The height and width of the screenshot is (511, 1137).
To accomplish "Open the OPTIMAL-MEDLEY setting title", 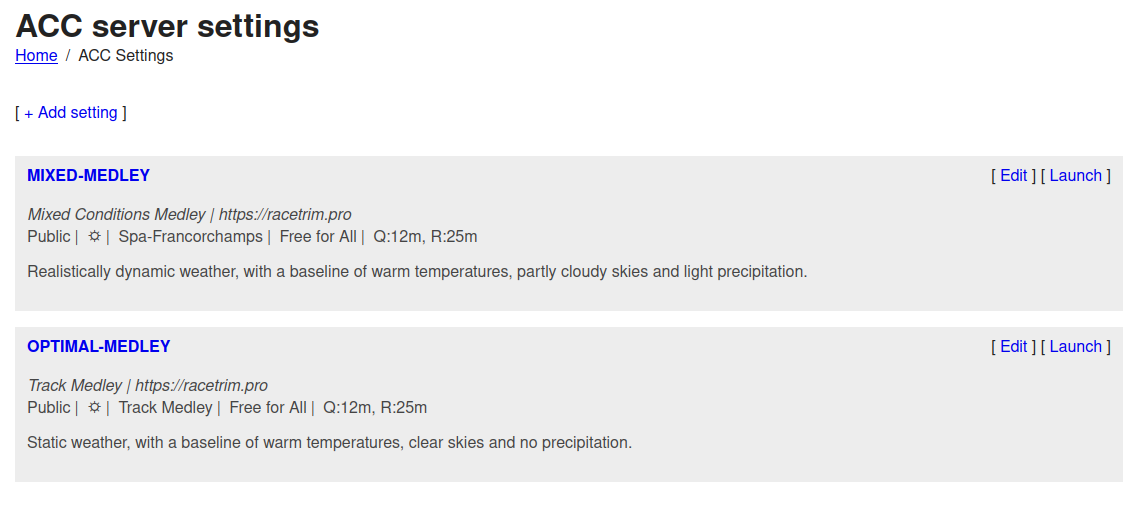I will click(98, 347).
